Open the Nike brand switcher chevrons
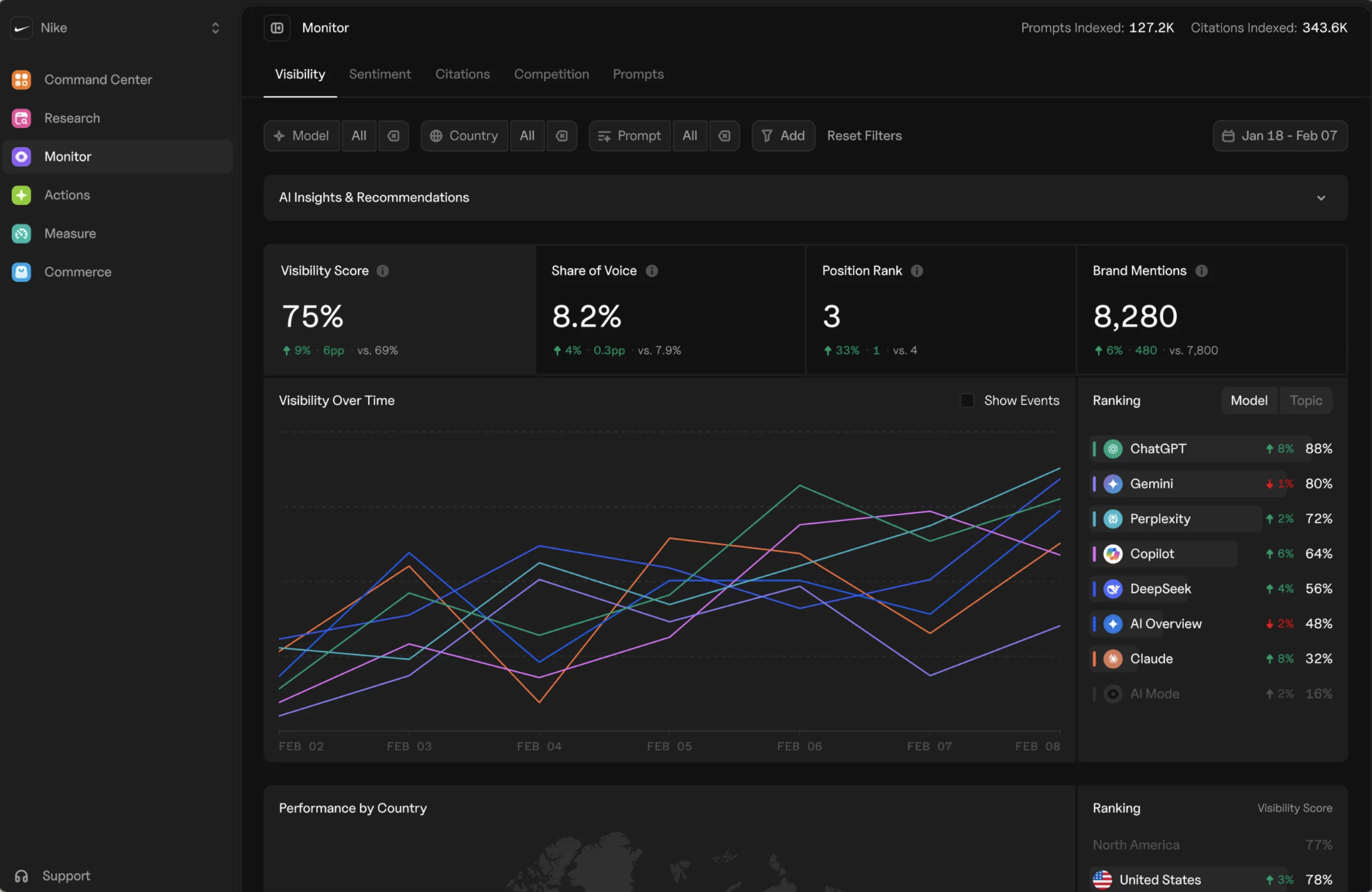This screenshot has width=1372, height=892. 215,28
